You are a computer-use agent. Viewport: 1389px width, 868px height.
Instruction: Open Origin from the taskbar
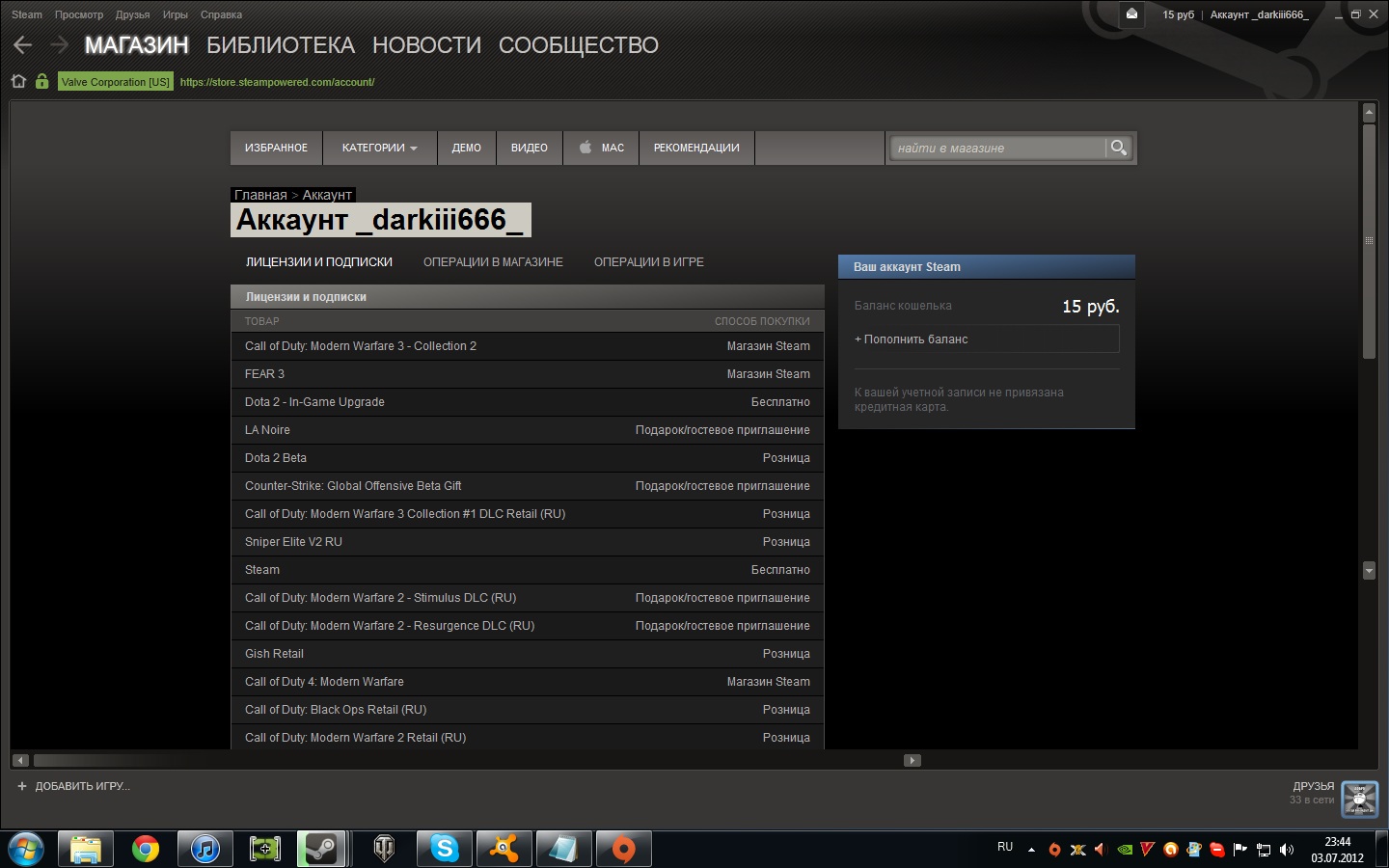click(623, 849)
